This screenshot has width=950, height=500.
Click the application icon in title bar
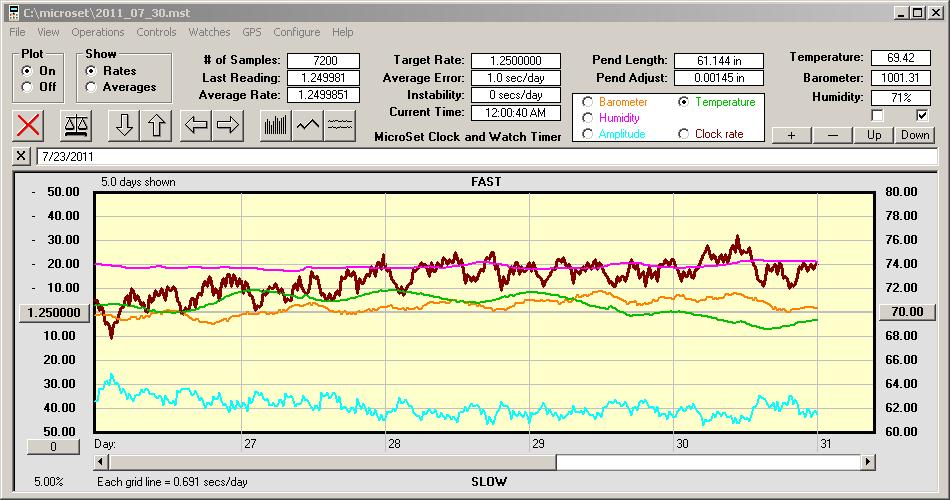pyautogui.click(x=14, y=13)
